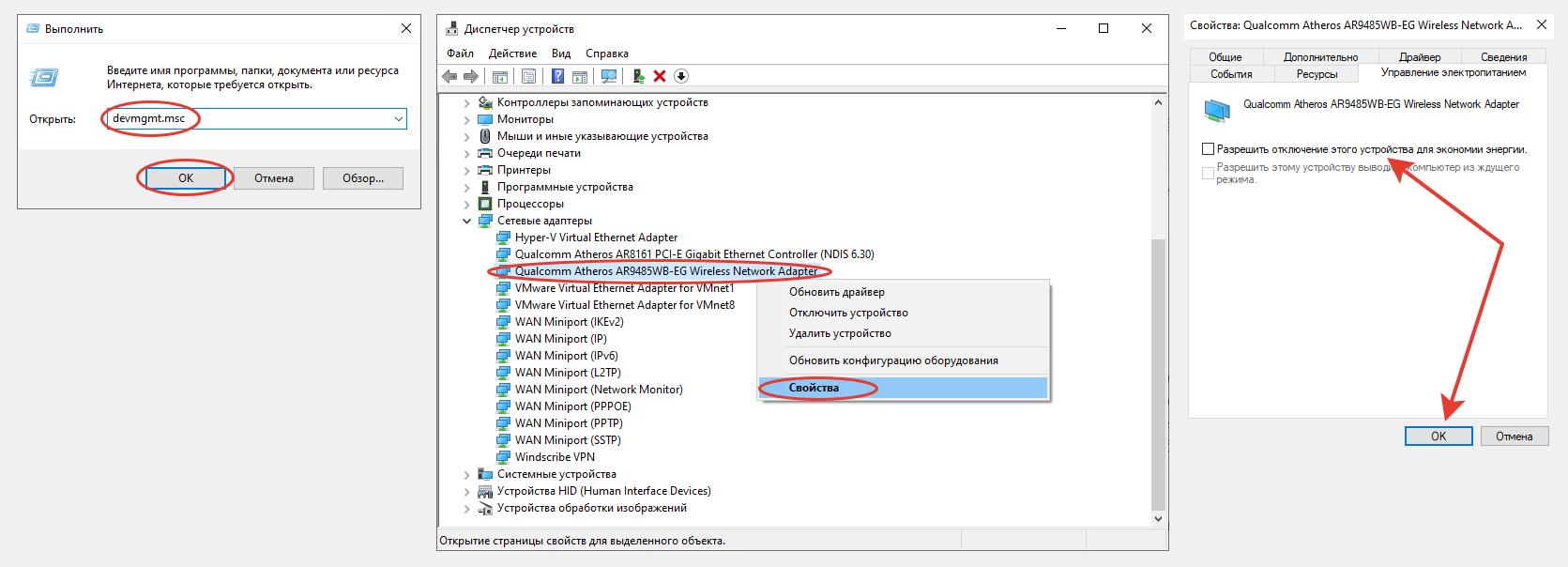Switch to the Драйвер tab
1568x567 pixels.
coord(1419,57)
